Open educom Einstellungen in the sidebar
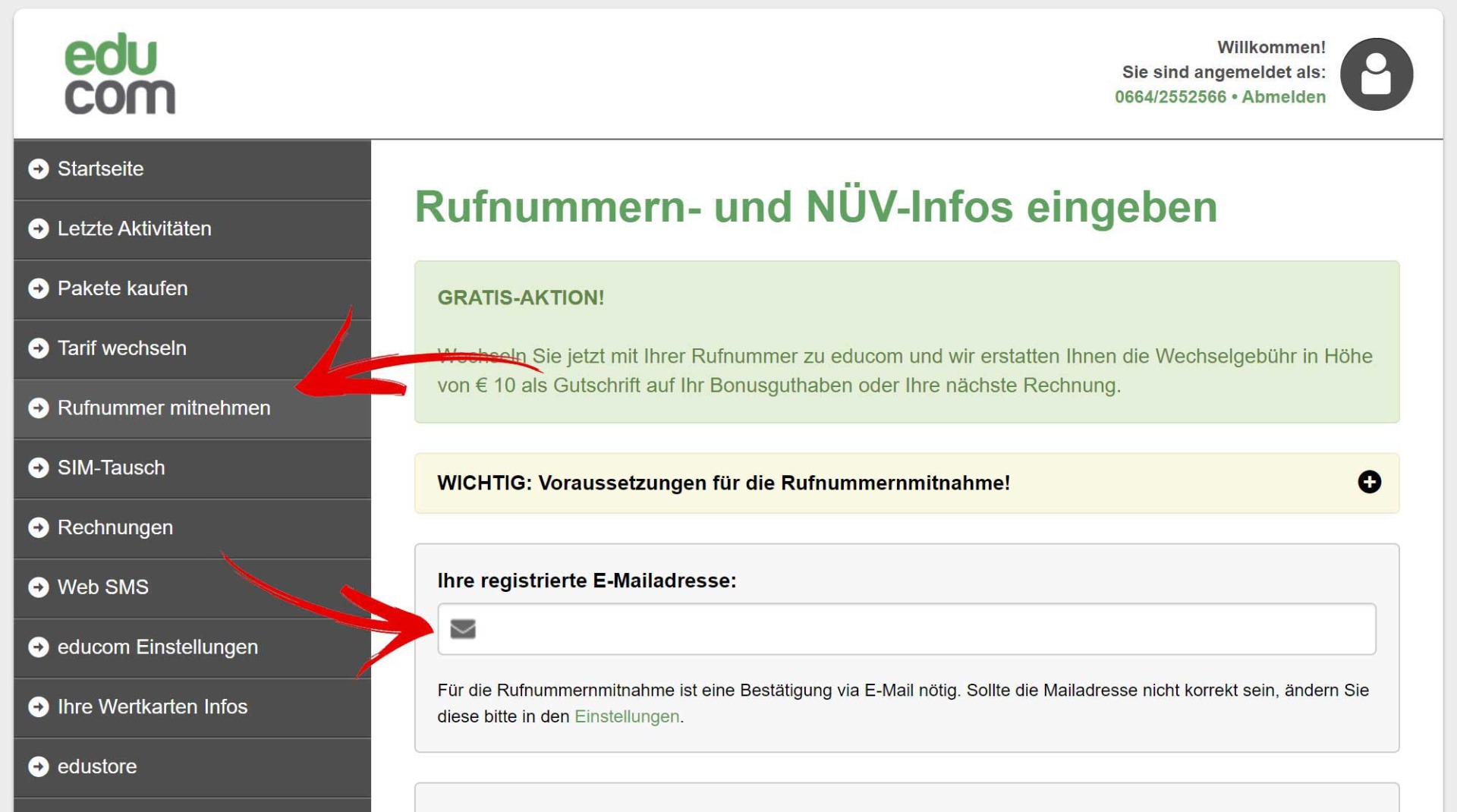This screenshot has width=1457, height=812. tap(158, 647)
